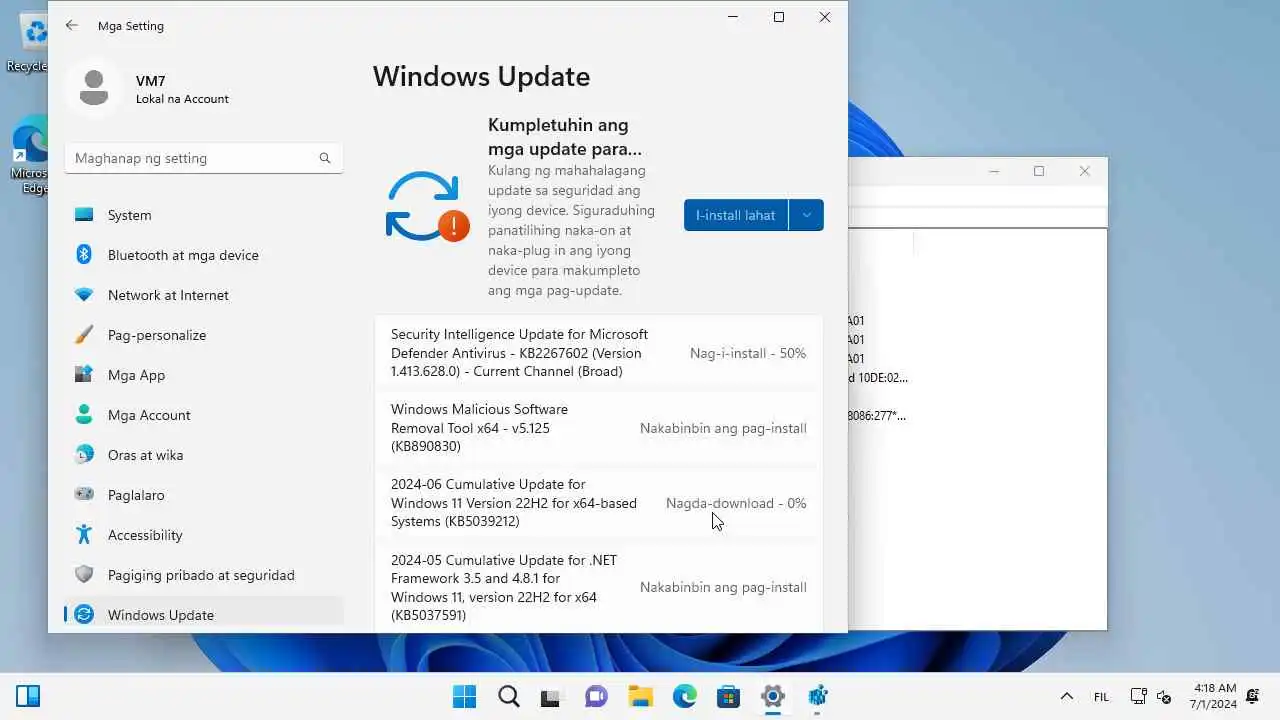Open File Explorer from taskbar

click(640, 696)
